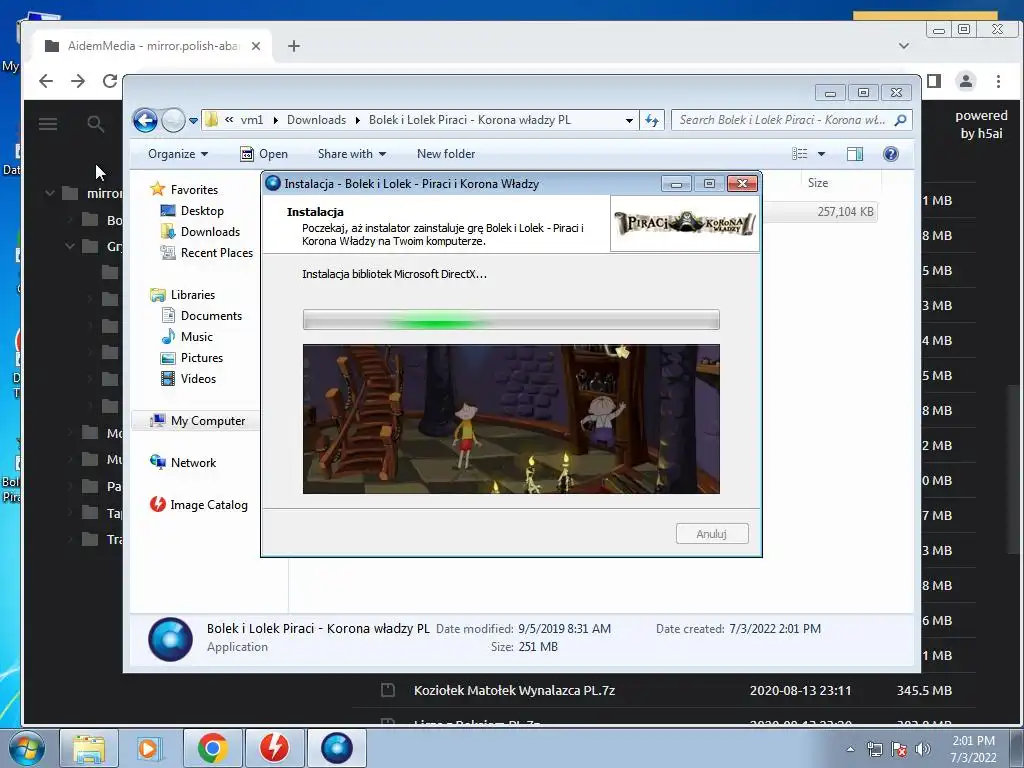The image size is (1024, 768).
Task: Select My Computer in navigation pane
Action: (x=197, y=421)
